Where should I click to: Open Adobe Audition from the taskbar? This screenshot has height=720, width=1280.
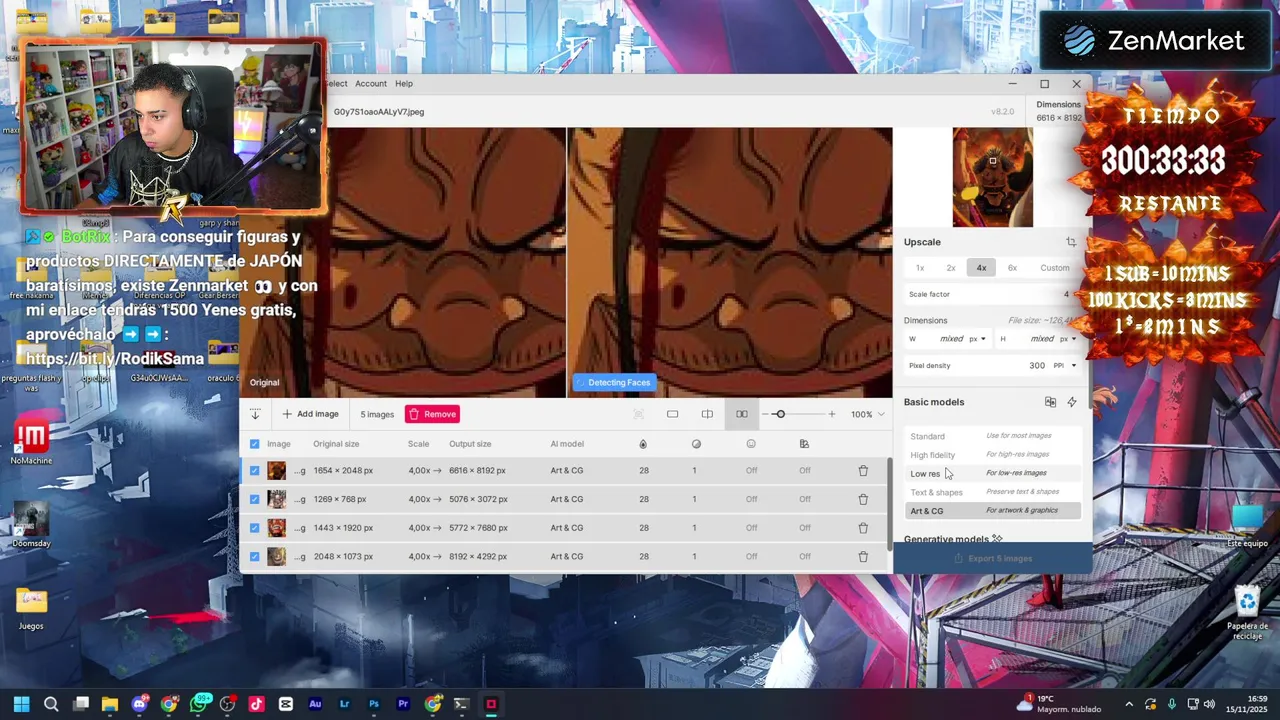315,704
